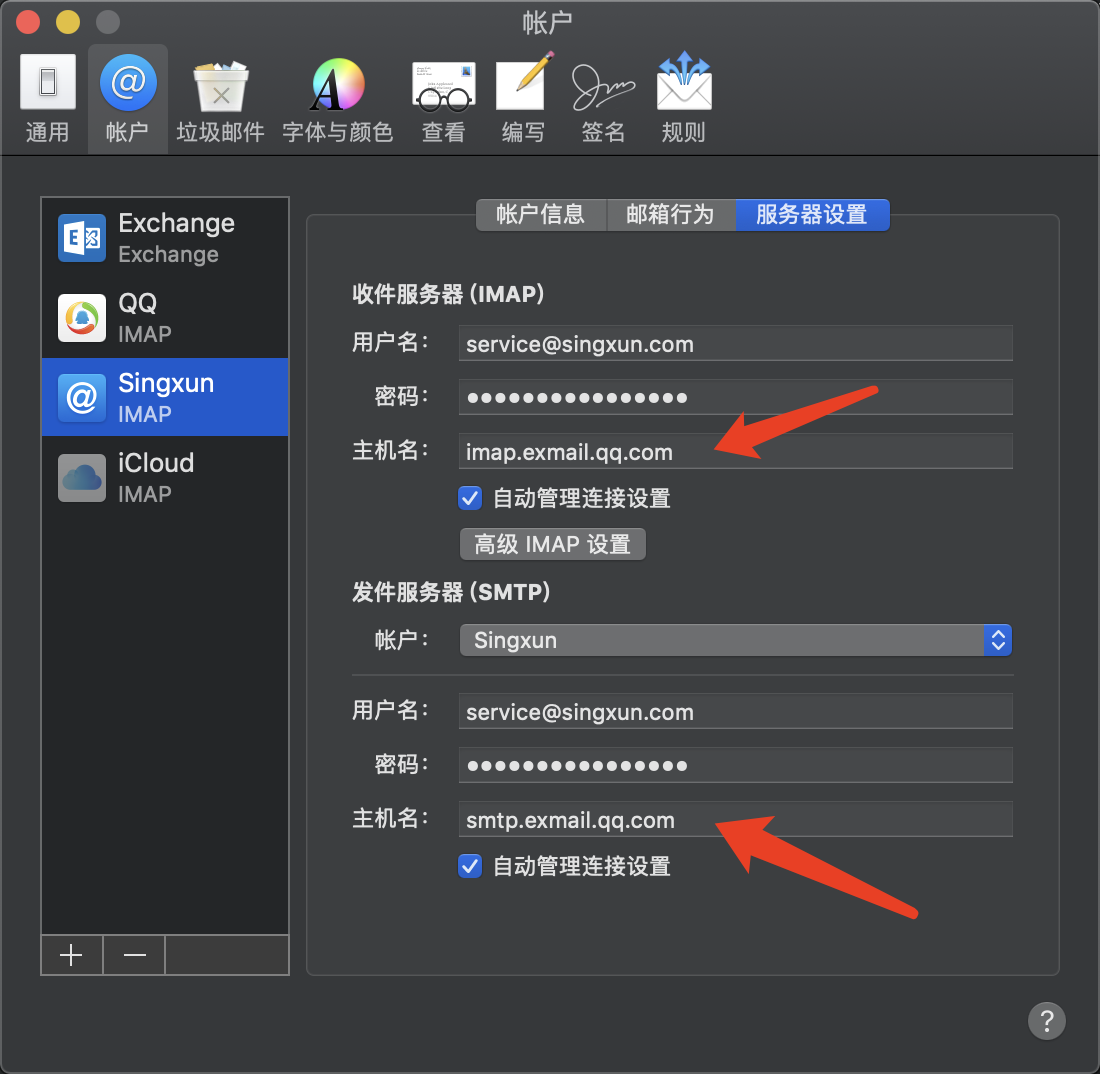This screenshot has width=1100, height=1074.
Task: Expand the SMTP 帐户 Singxun dropdown
Action: [x=735, y=640]
